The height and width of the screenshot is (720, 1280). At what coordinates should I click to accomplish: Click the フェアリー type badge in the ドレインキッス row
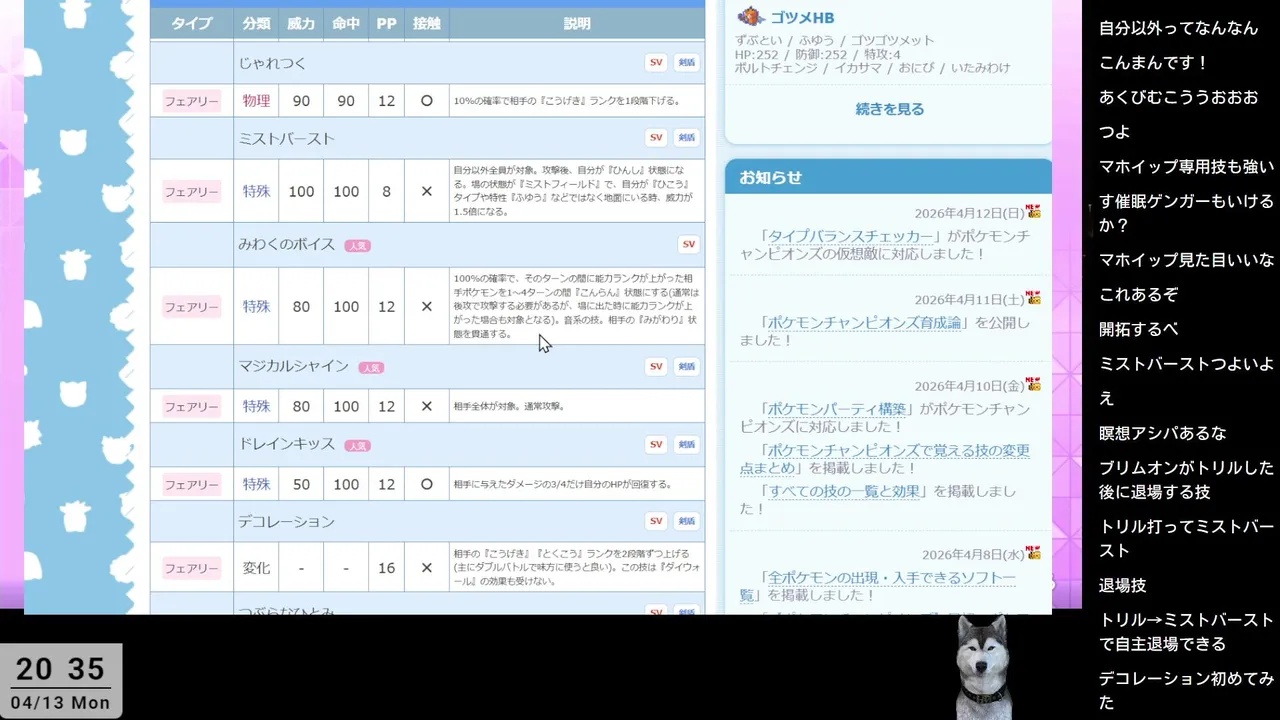click(191, 485)
